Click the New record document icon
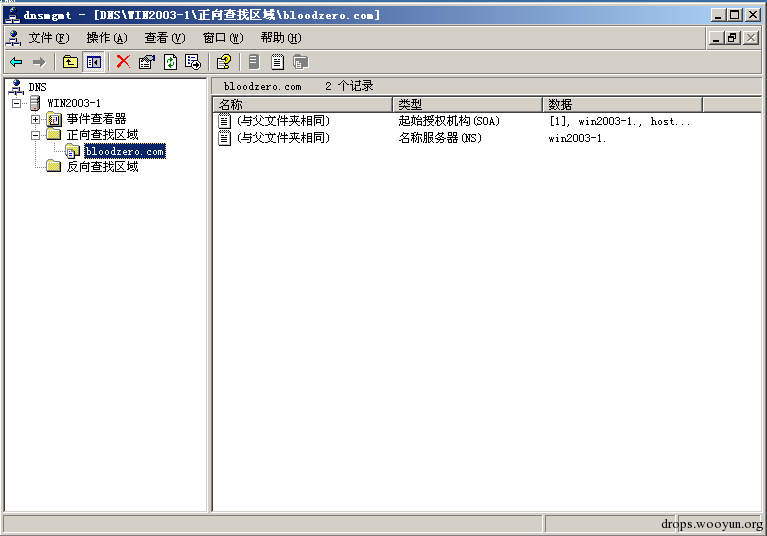The height and width of the screenshot is (536, 767). pyautogui.click(x=277, y=62)
